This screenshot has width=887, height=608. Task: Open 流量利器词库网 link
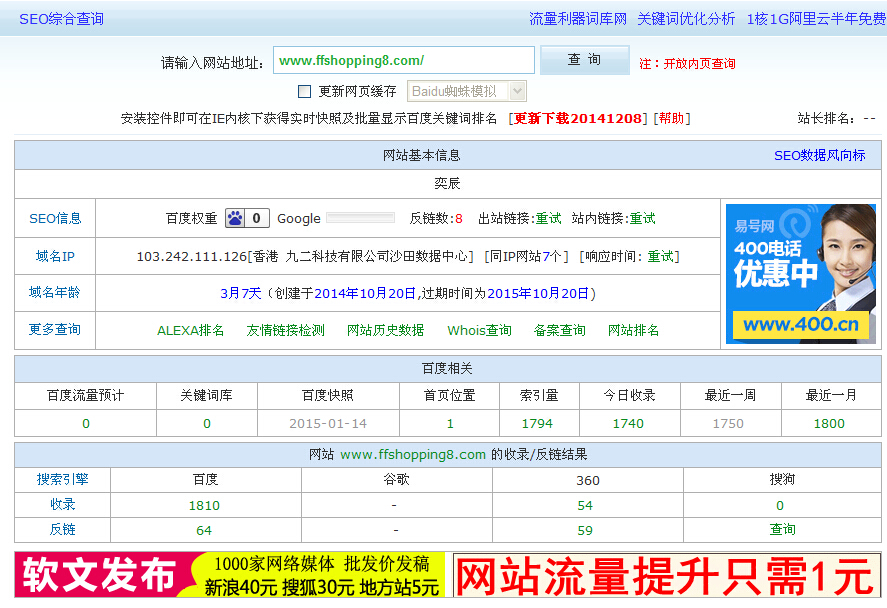point(578,19)
